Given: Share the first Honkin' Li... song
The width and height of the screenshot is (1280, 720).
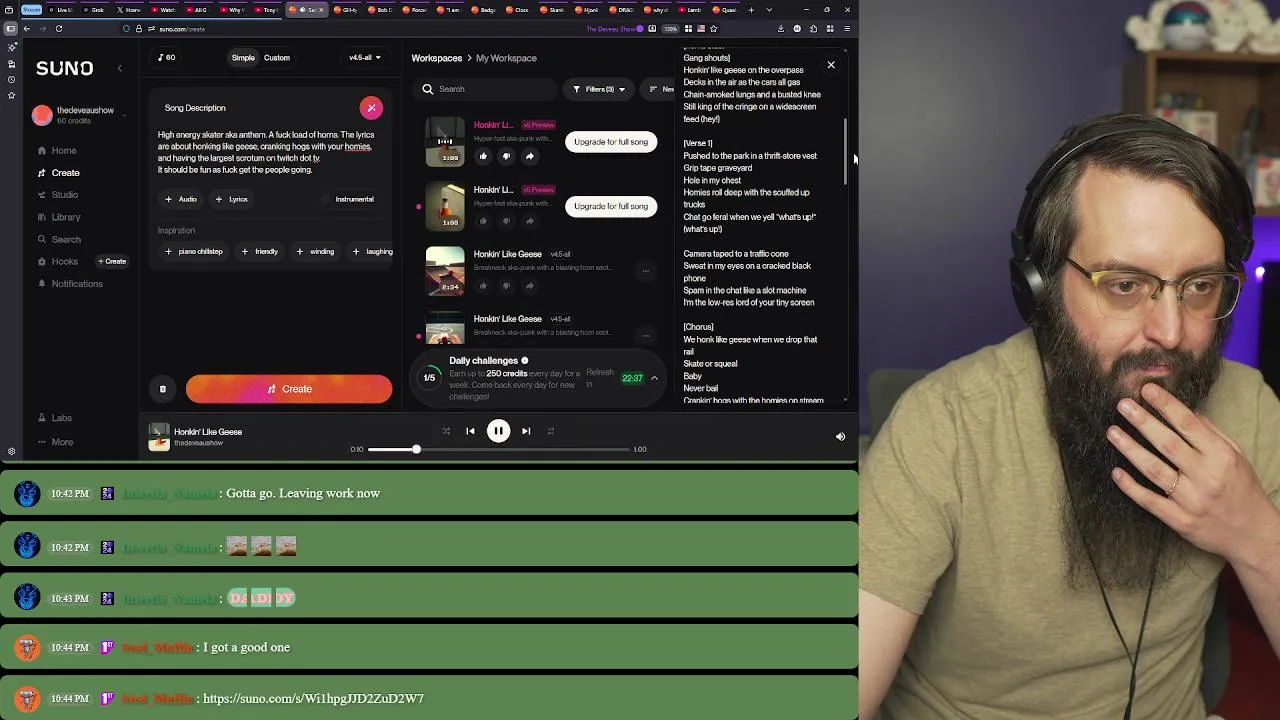Looking at the screenshot, I should 529,156.
